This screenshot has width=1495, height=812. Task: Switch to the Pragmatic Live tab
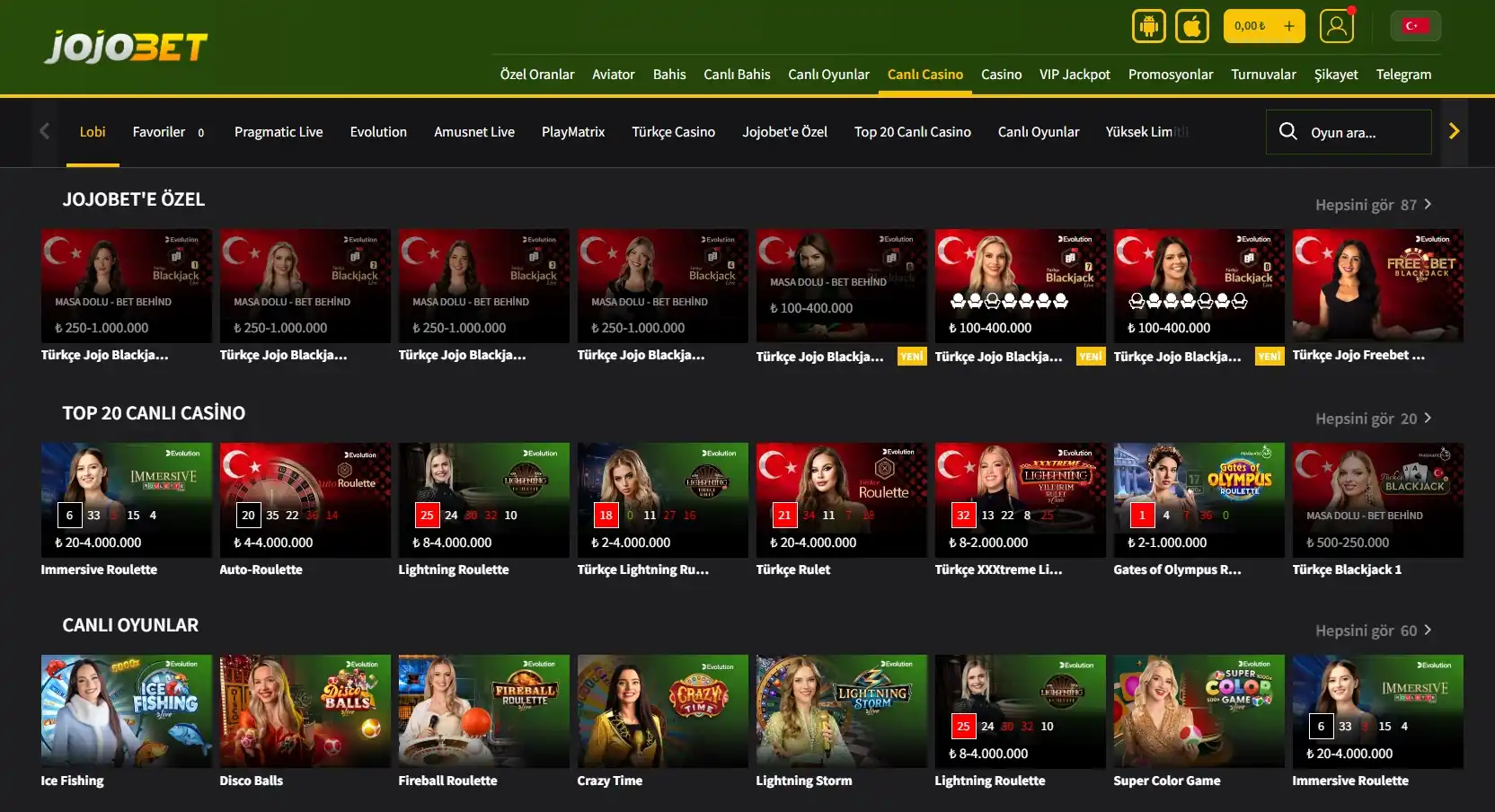pyautogui.click(x=279, y=132)
